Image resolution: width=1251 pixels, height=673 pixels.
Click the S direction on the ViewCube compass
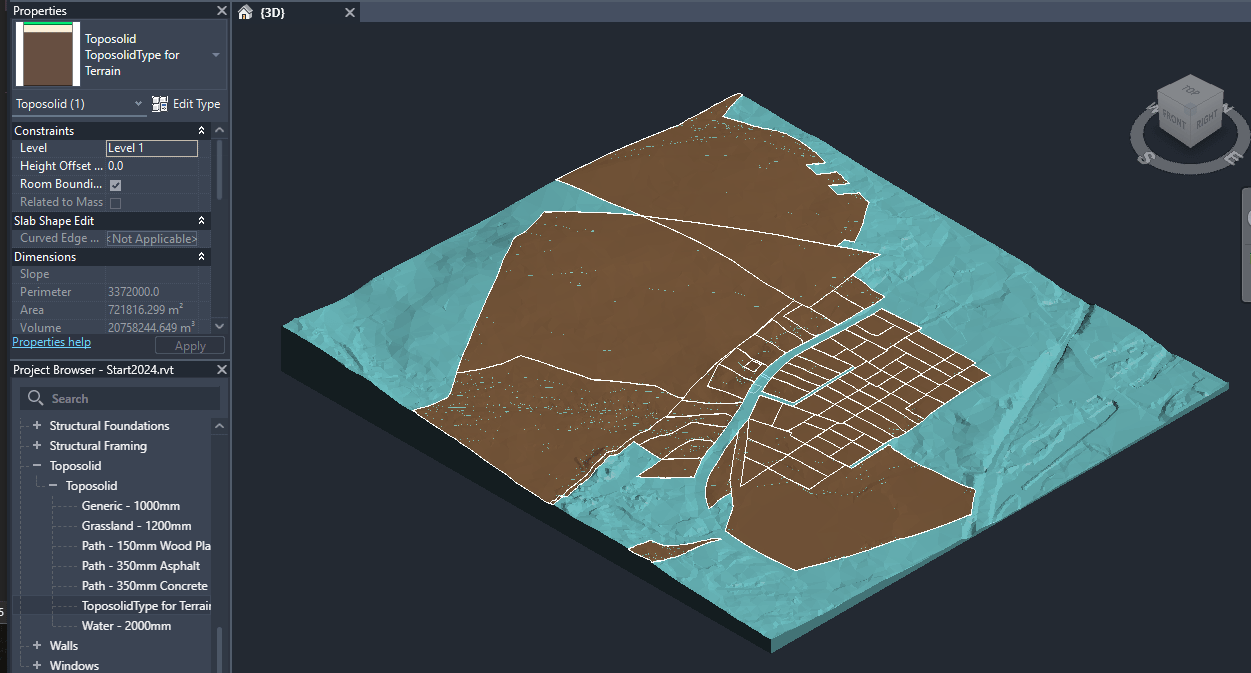pos(1148,158)
